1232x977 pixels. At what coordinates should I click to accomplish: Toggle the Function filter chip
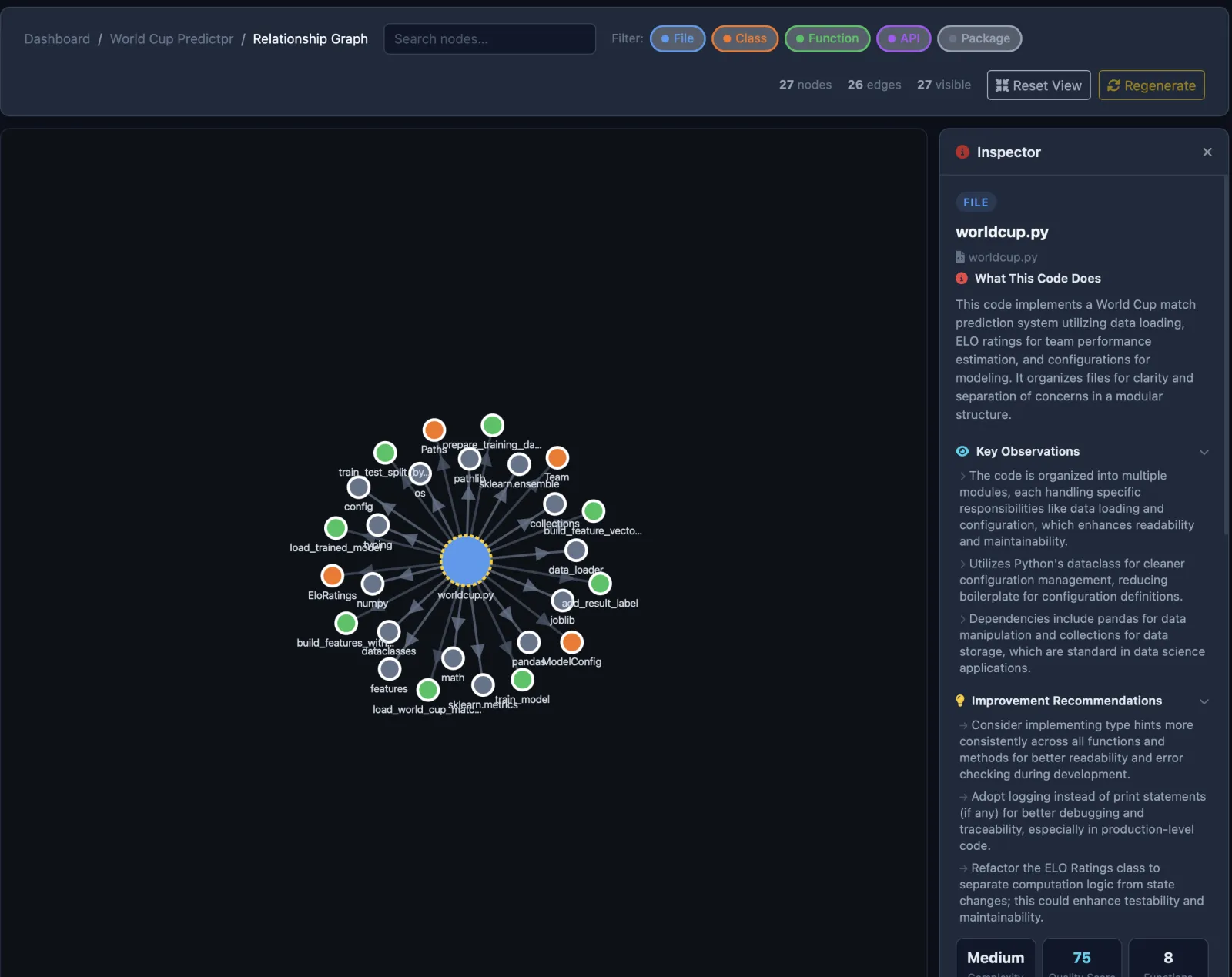pos(827,38)
